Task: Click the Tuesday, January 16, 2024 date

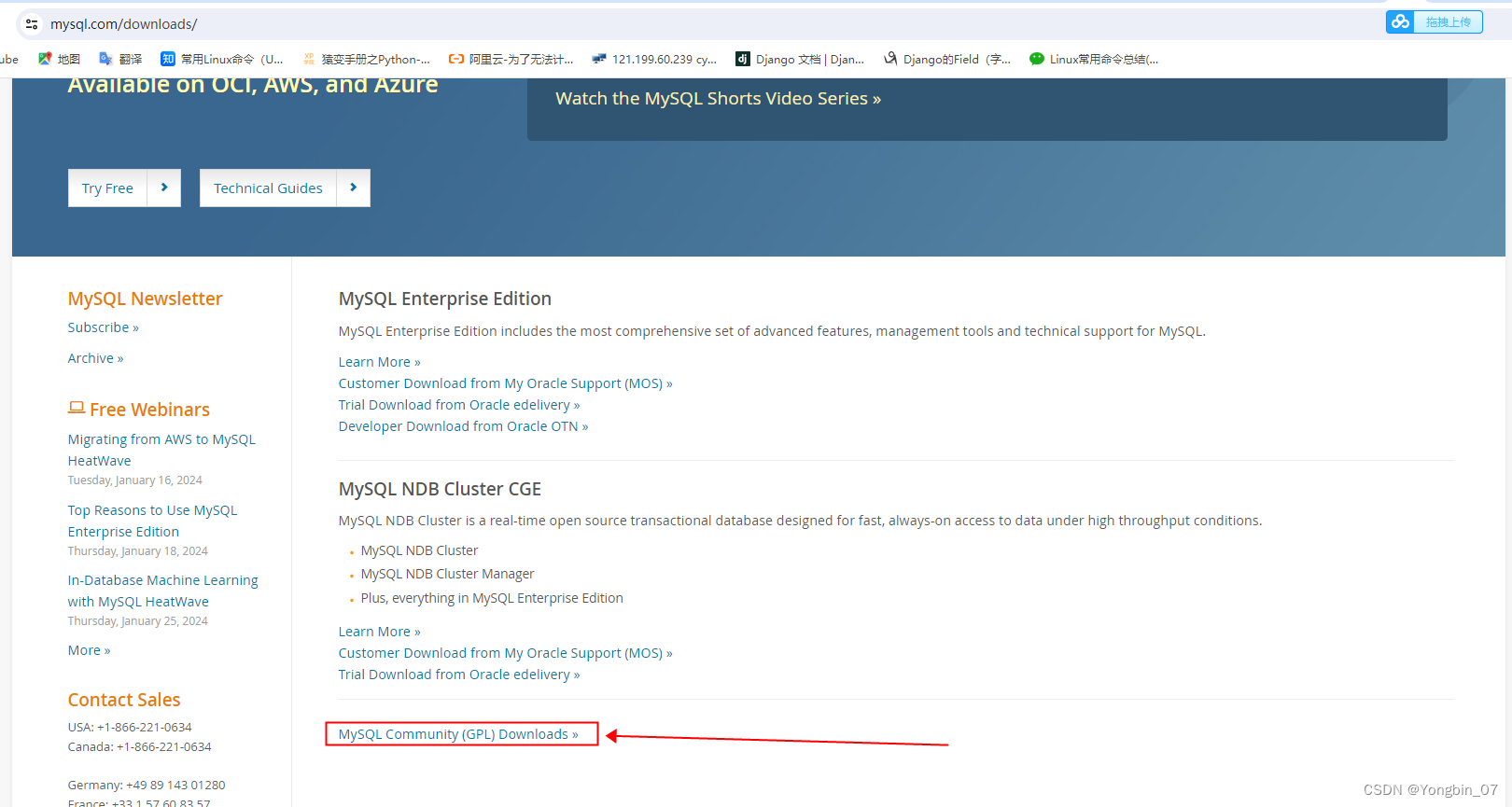Action: [134, 480]
